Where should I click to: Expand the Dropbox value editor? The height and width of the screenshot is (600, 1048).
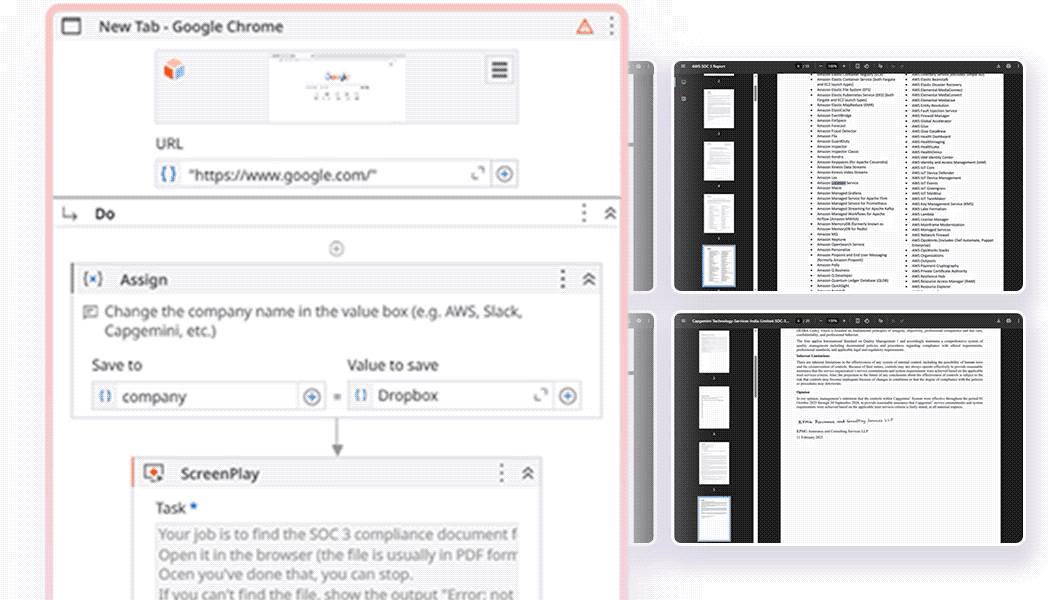pos(541,395)
